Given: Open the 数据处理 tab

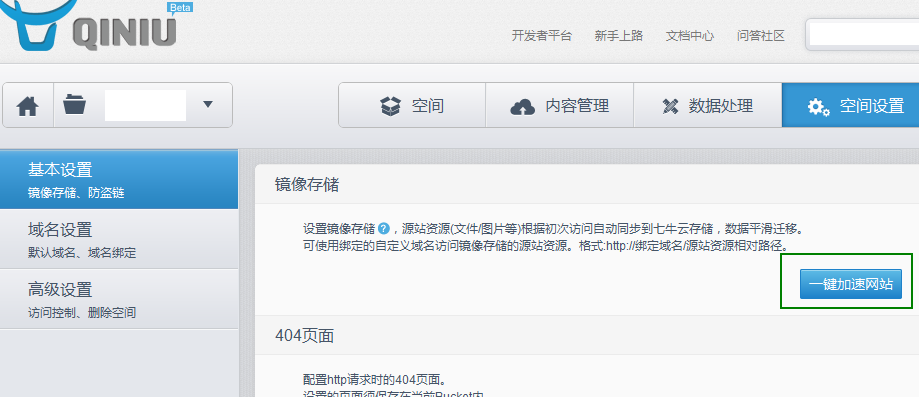Looking at the screenshot, I should pos(708,106).
